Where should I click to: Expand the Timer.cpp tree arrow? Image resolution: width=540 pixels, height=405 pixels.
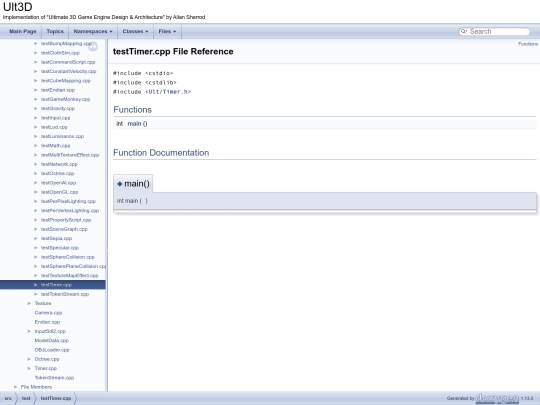pyautogui.click(x=29, y=368)
